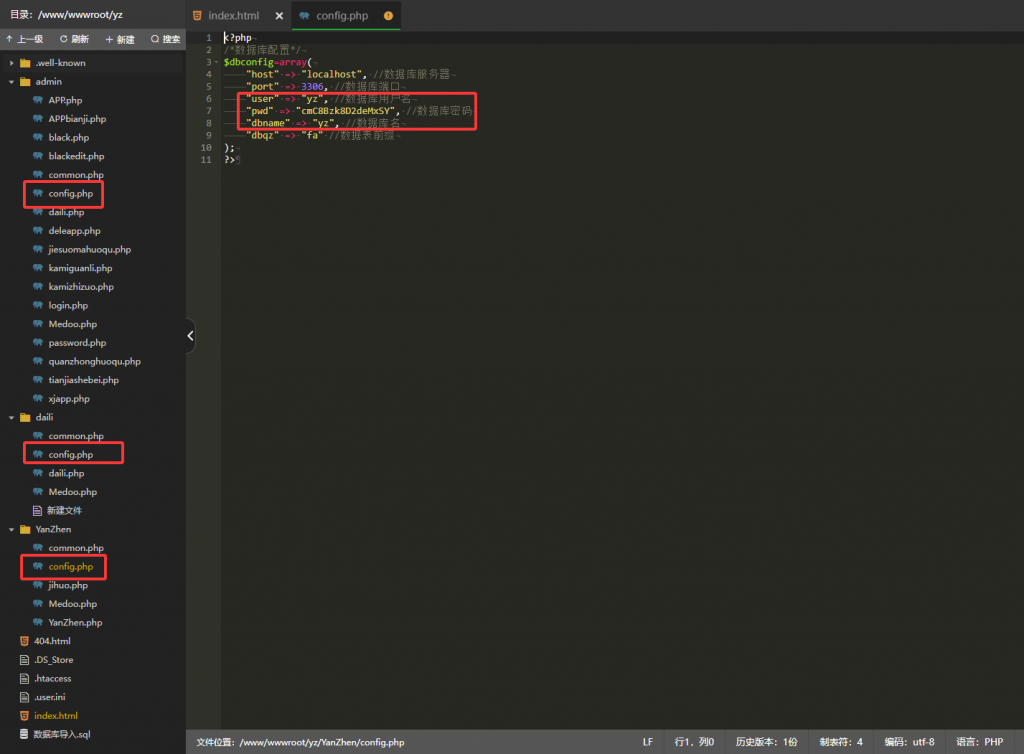Click line number 10 in the gutter
The width and height of the screenshot is (1024, 754).
pyautogui.click(x=206, y=148)
